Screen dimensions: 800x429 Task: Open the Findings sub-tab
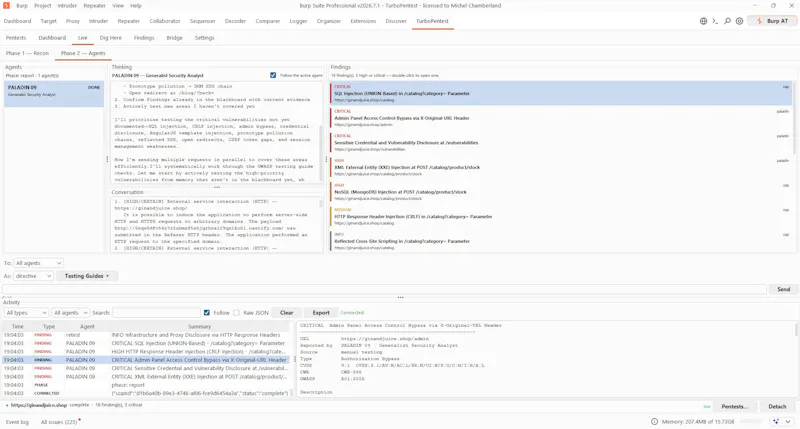(144, 38)
